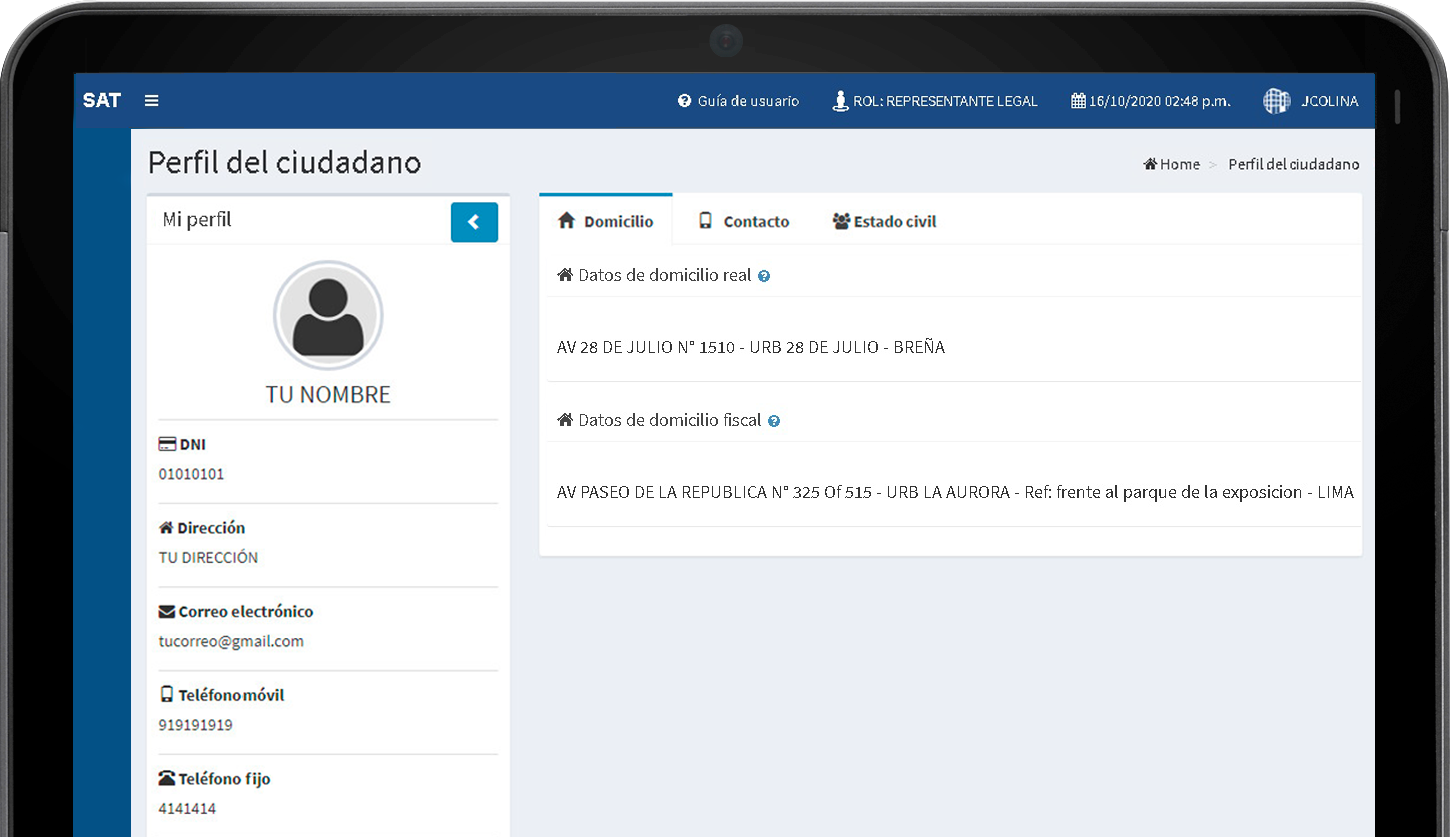Click the envelope icon next to Correo electrónico
1450x837 pixels.
point(167,611)
